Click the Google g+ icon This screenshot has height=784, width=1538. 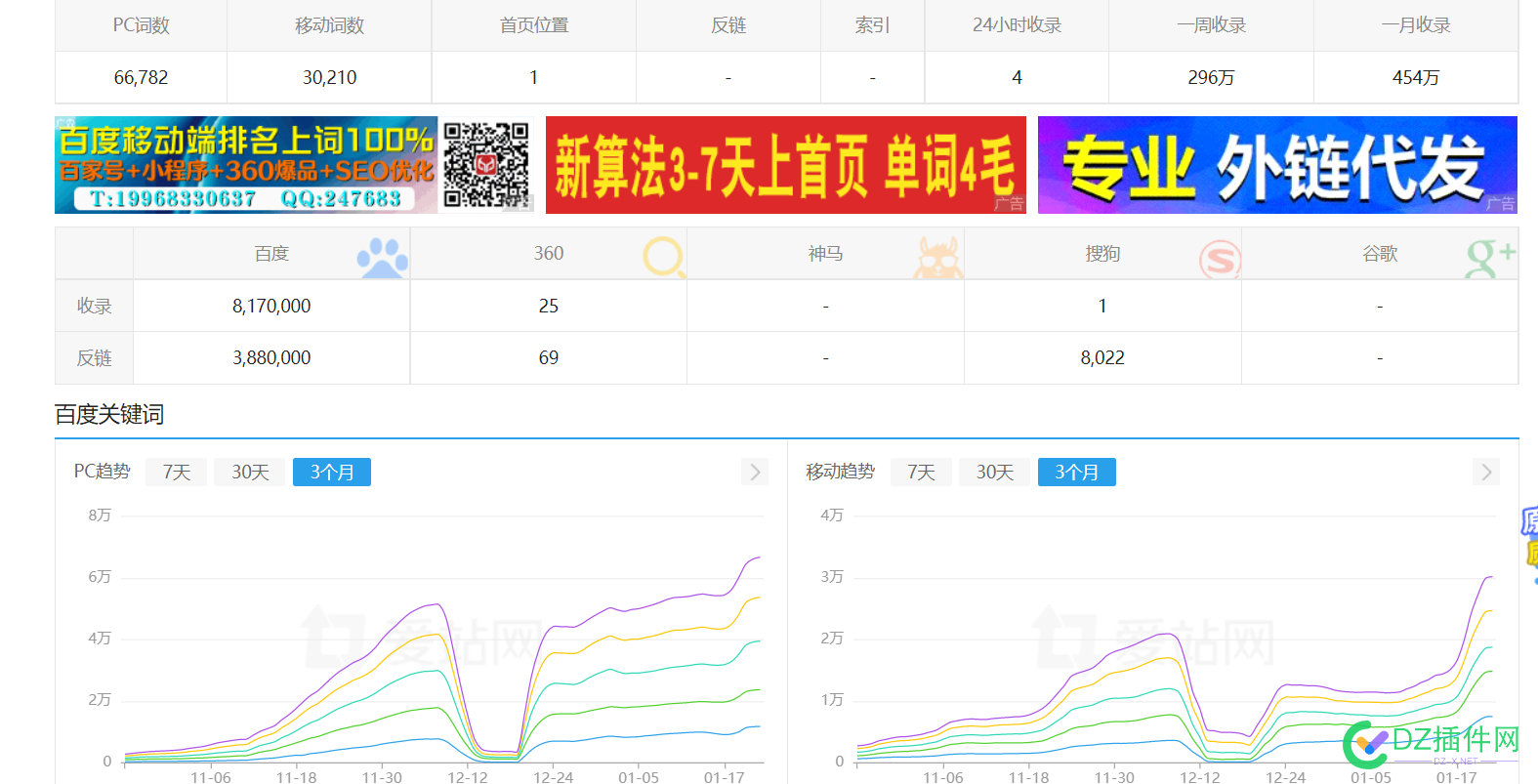[x=1491, y=258]
